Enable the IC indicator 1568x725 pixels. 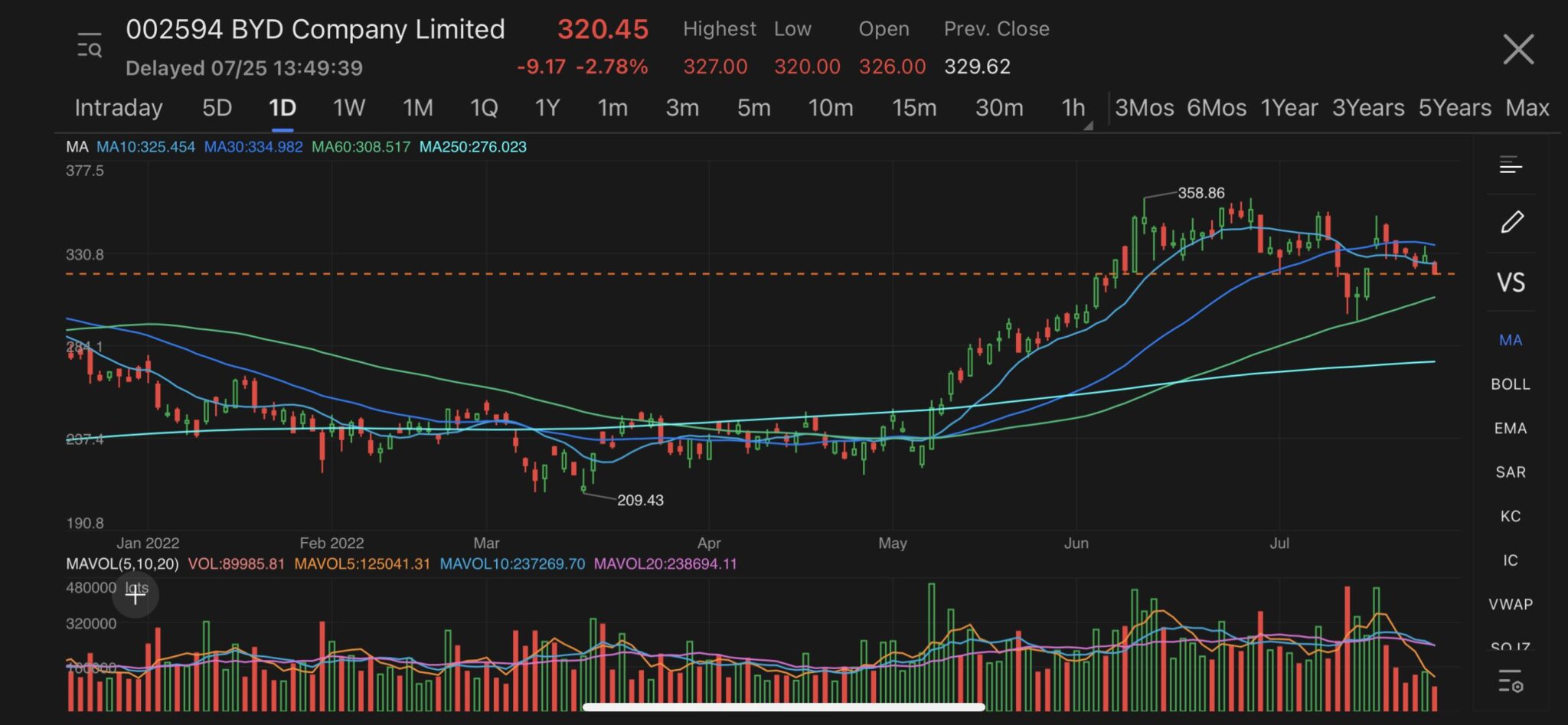(x=1511, y=560)
